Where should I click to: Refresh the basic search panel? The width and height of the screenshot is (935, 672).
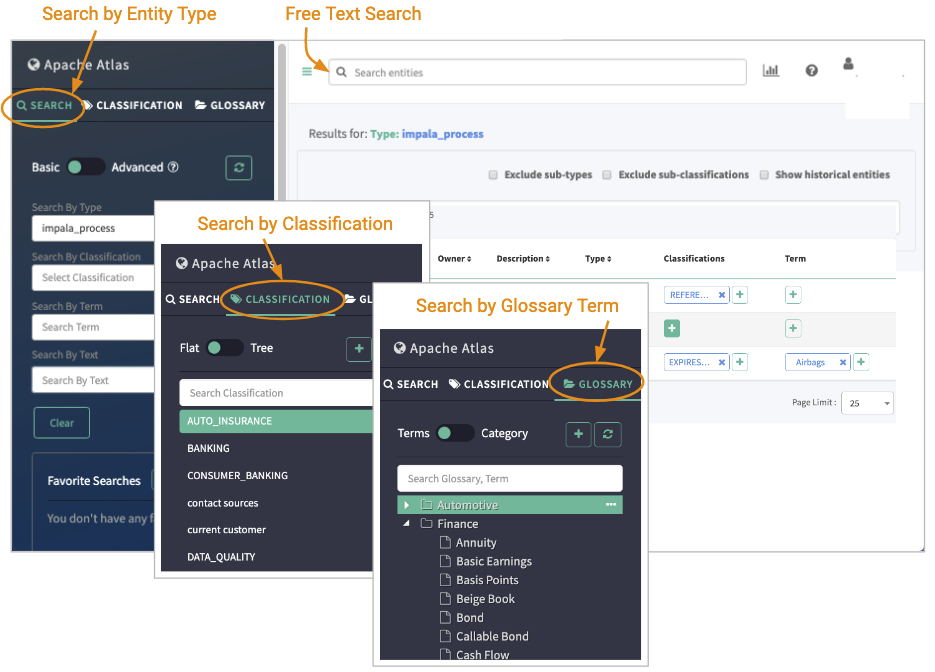coord(238,167)
